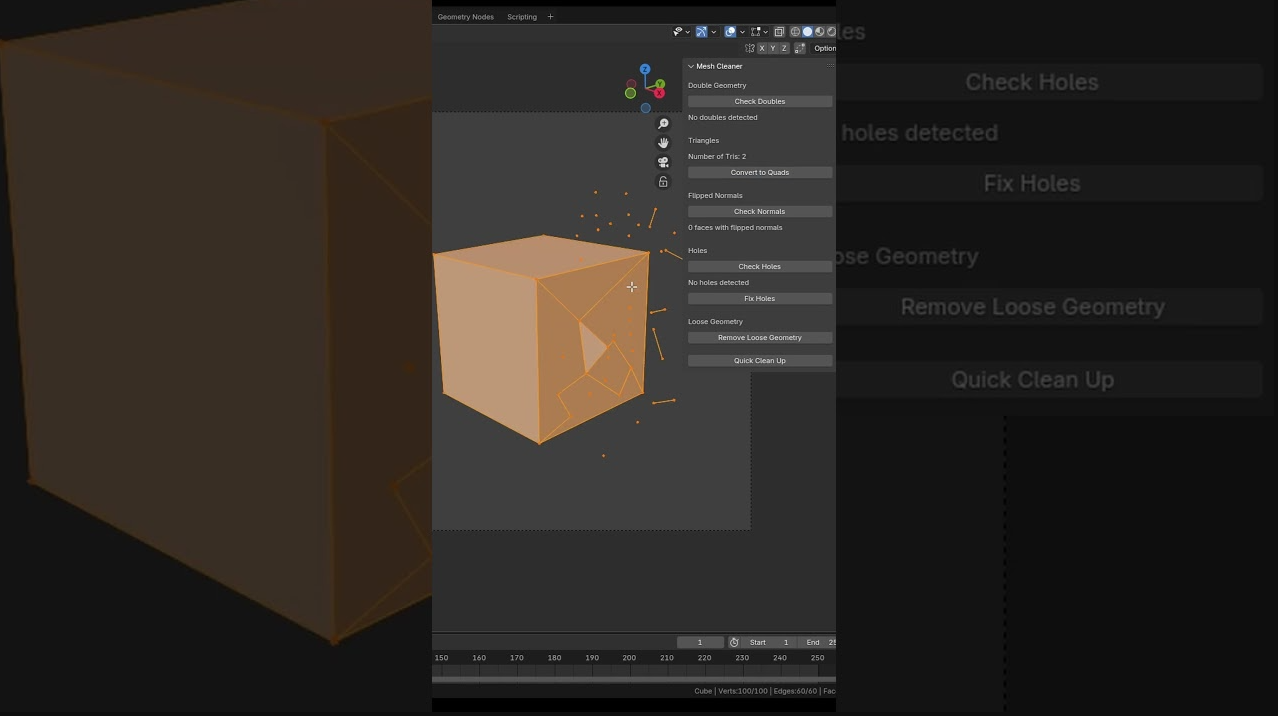Toggle viewport overlays button
This screenshot has height=716, width=1278.
[730, 32]
